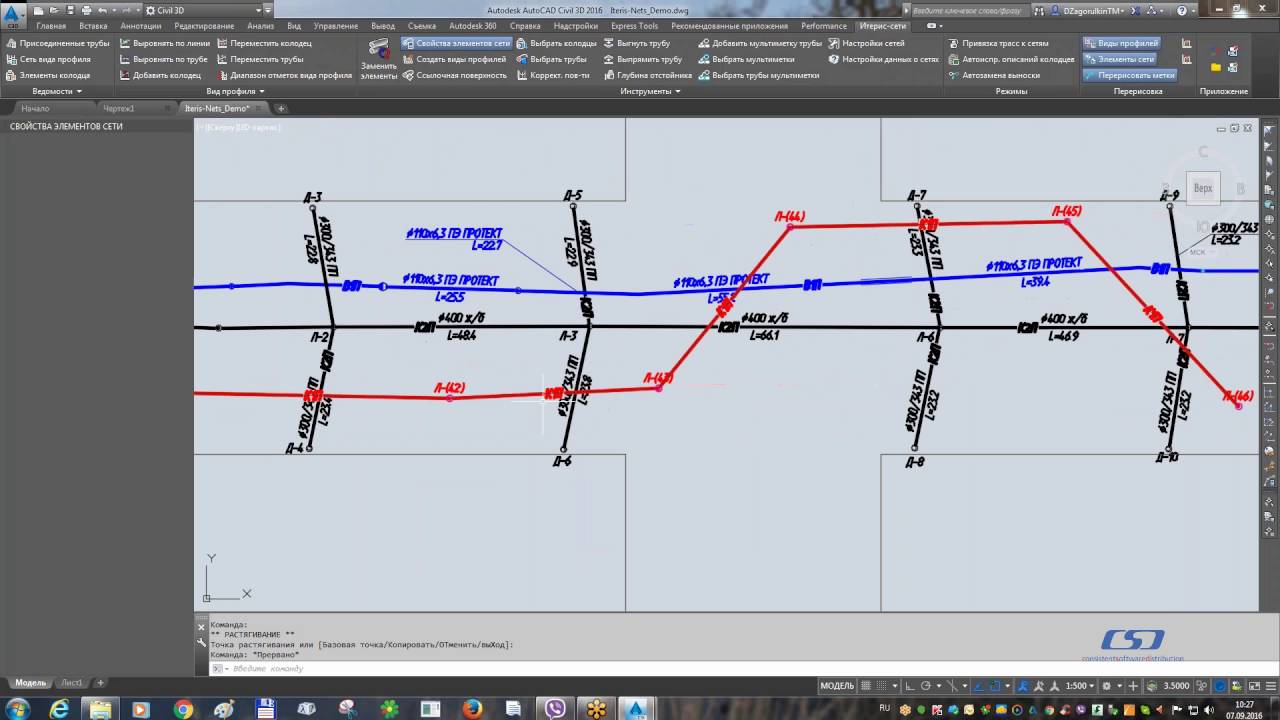The image size is (1280, 720).
Task: Click Создать виды профилей tool
Action: coord(454,59)
